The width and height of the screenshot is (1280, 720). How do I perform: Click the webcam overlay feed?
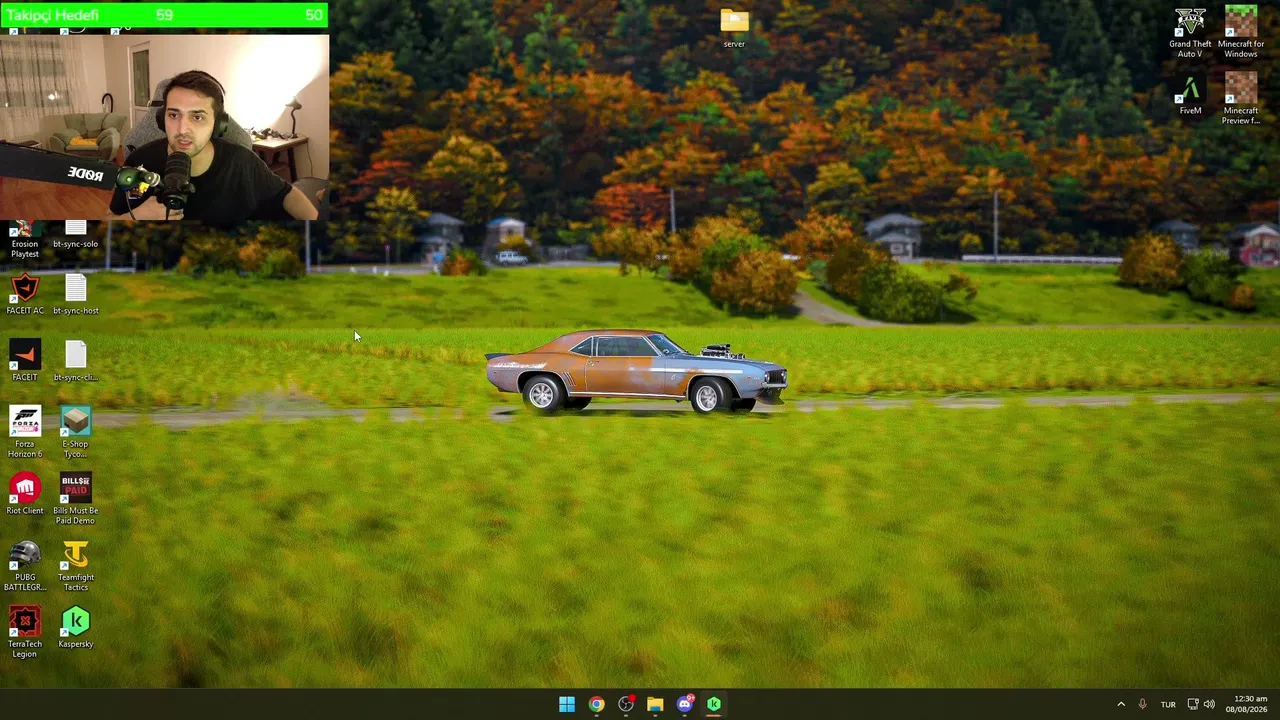(164, 127)
